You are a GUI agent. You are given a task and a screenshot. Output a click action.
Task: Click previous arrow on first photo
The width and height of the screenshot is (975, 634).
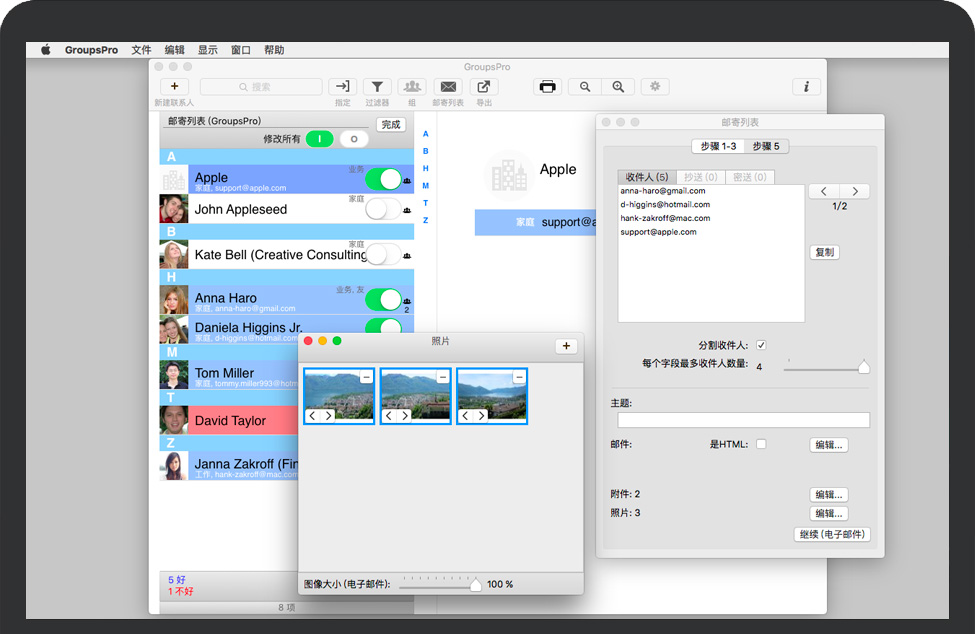(x=312, y=415)
